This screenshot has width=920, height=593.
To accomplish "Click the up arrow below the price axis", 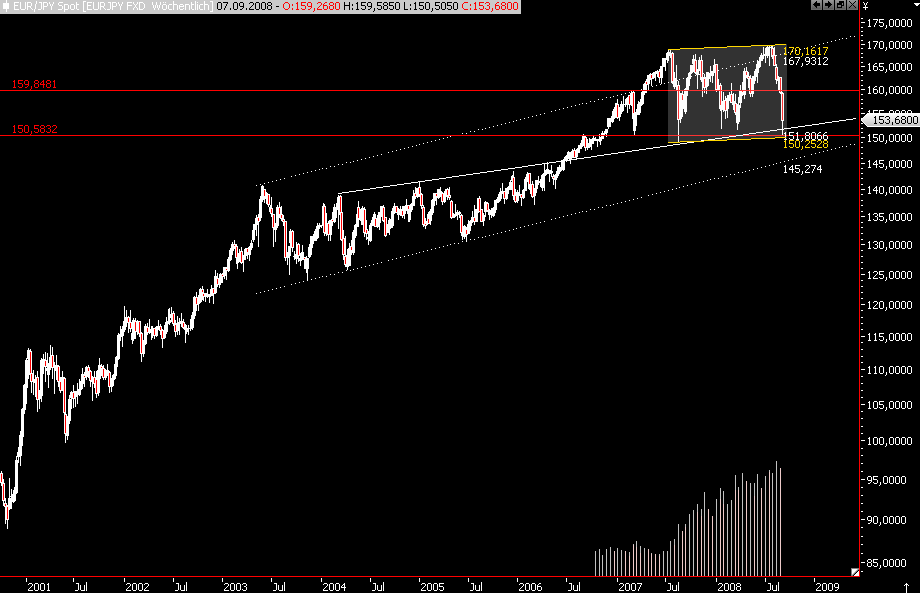I will [x=907, y=587].
